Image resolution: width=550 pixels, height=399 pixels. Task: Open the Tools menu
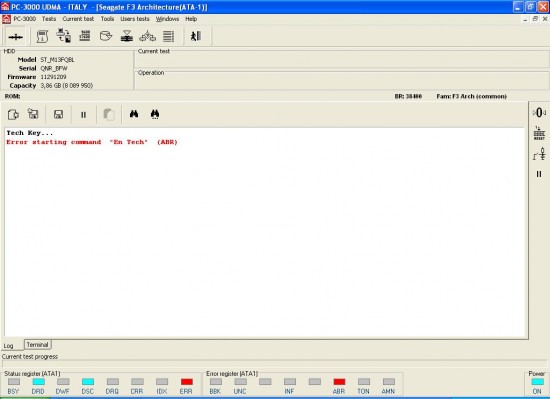tap(107, 19)
